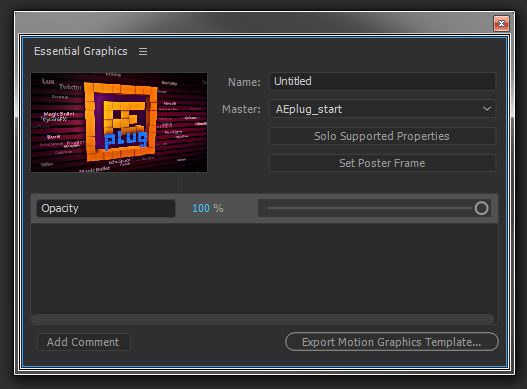Open the Master composition dropdown AEplug_start
This screenshot has height=389, width=527.
point(382,109)
